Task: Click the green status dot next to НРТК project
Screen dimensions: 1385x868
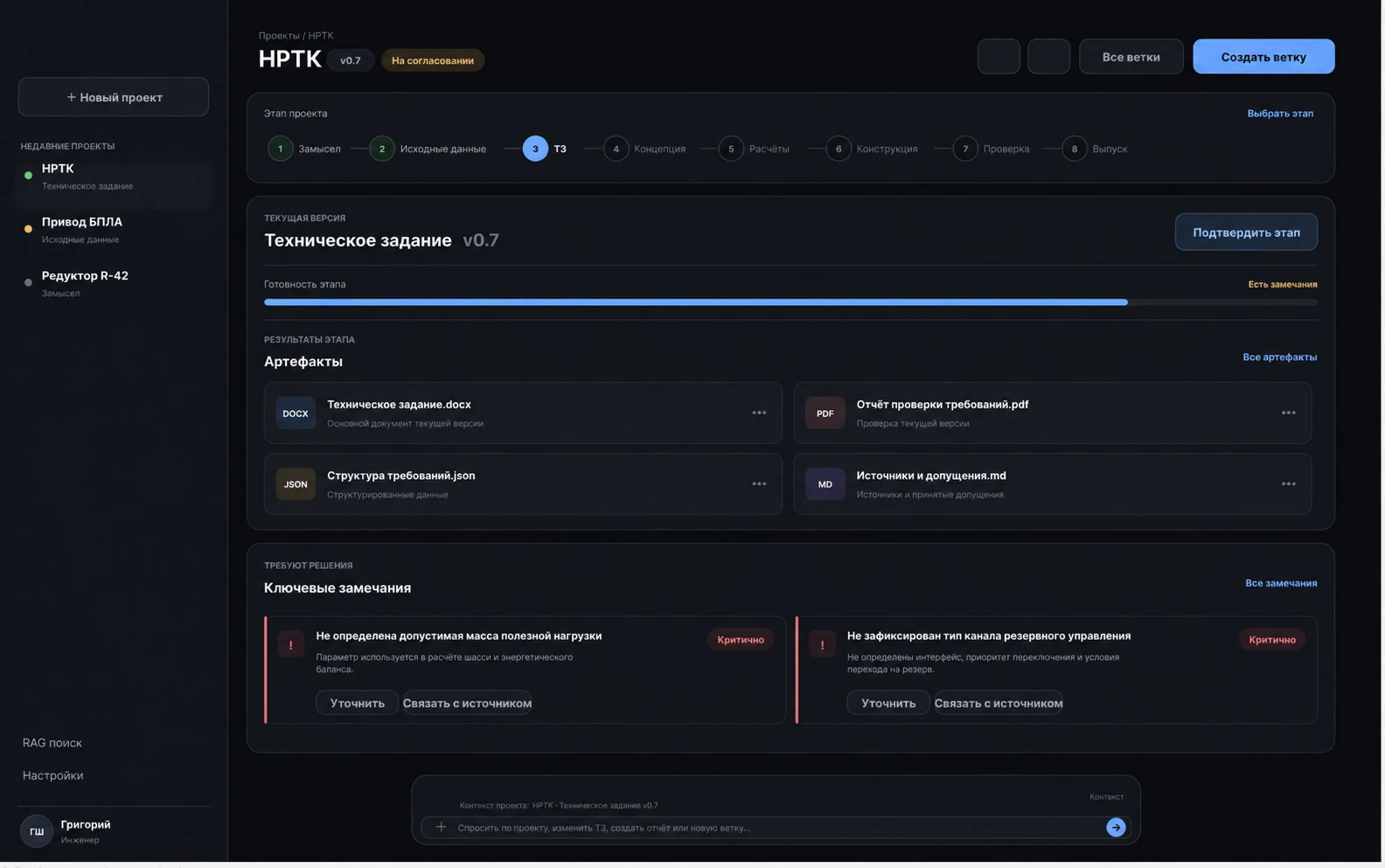Action: click(x=28, y=176)
